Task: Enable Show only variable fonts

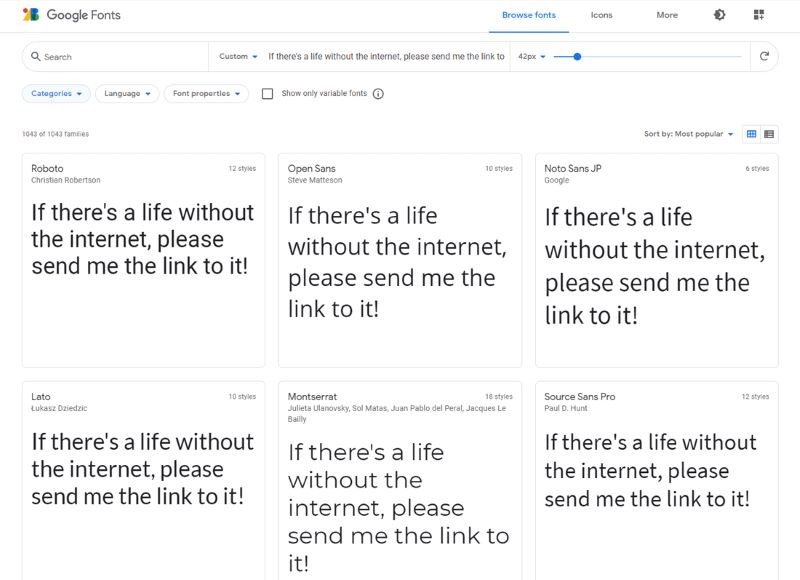Action: click(266, 93)
